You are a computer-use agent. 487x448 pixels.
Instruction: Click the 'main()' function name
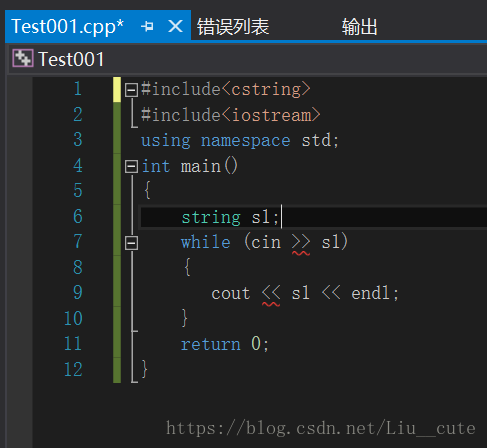[x=209, y=166]
